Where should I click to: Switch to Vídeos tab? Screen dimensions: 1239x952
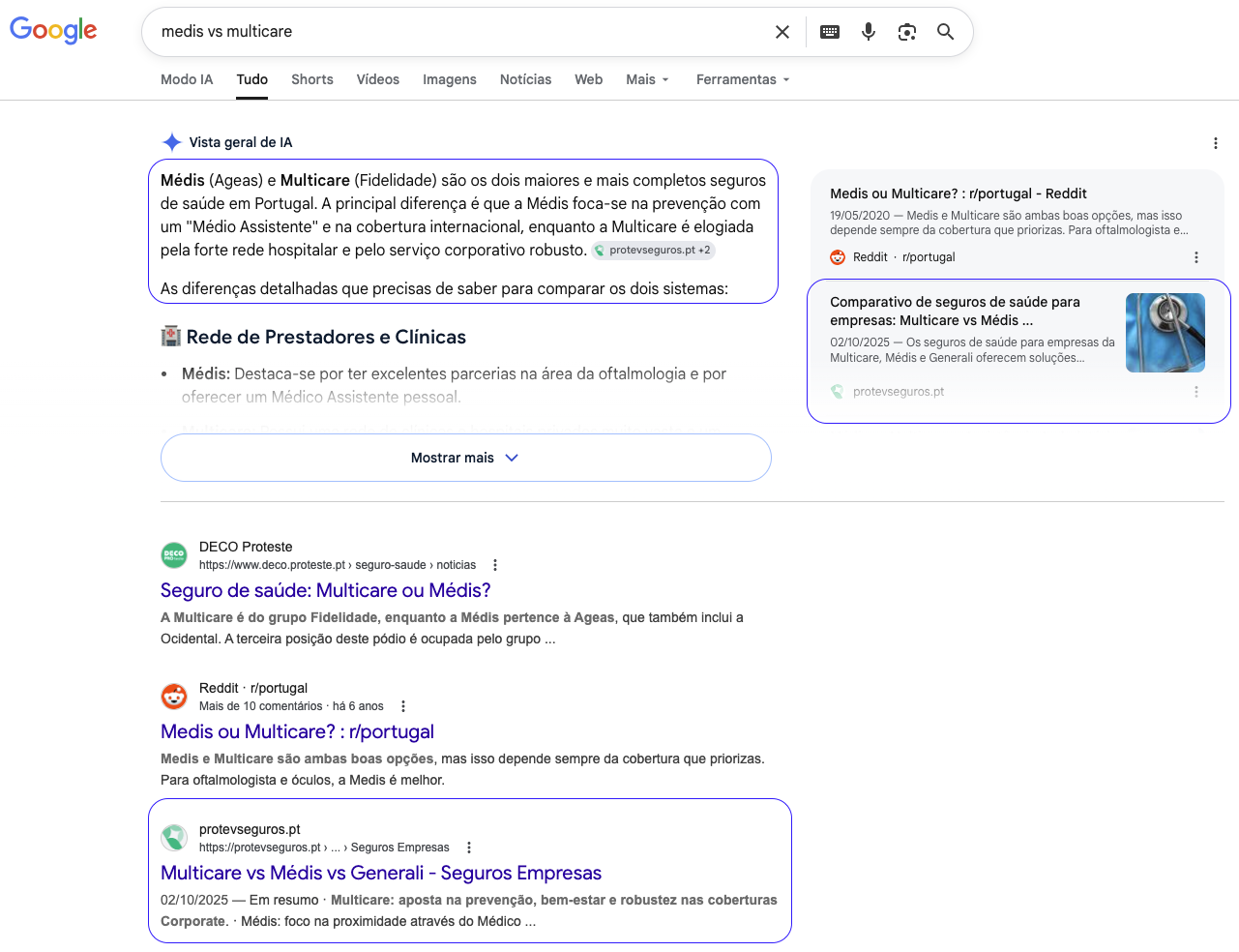click(378, 79)
